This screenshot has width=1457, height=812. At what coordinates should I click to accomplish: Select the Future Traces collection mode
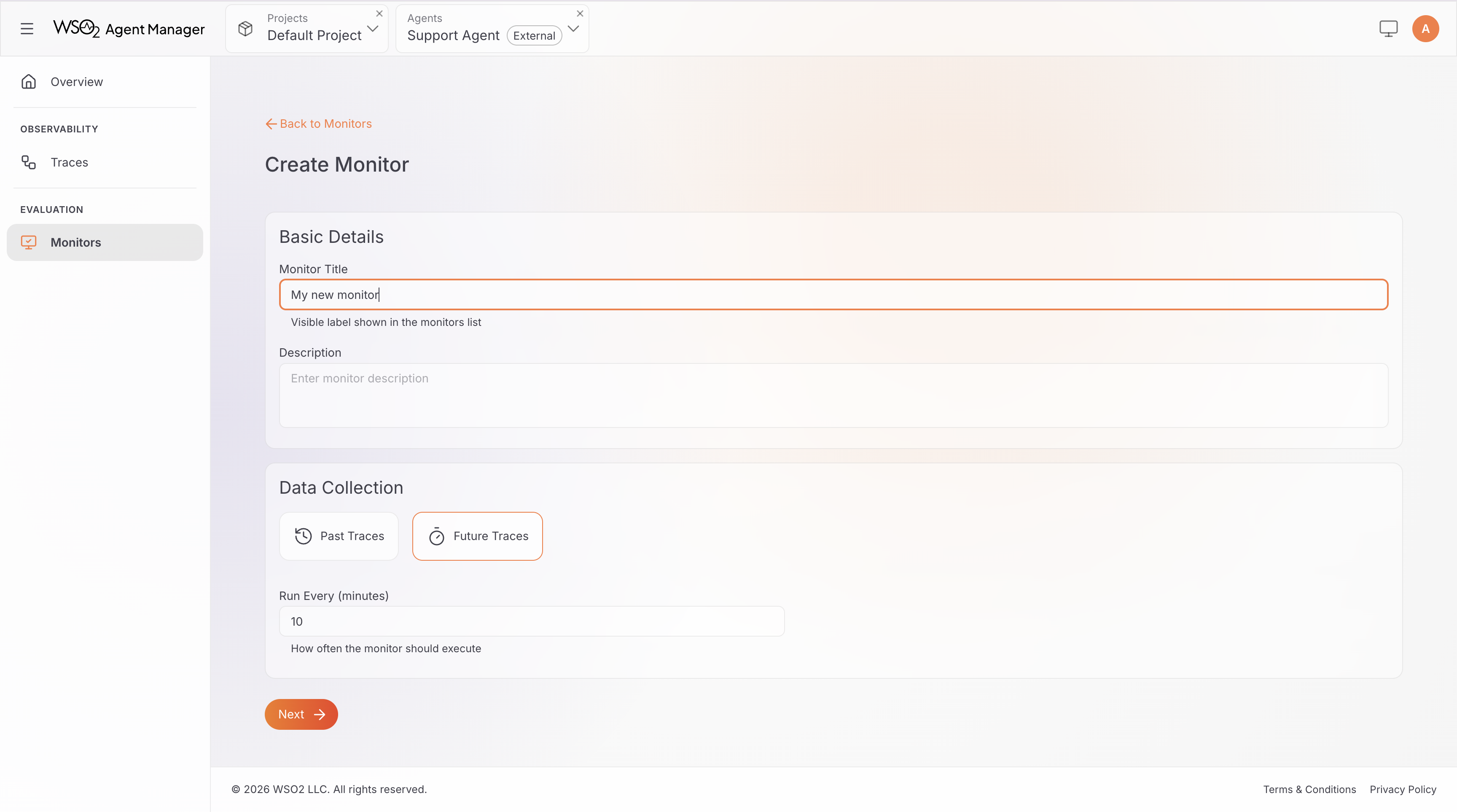pos(477,536)
